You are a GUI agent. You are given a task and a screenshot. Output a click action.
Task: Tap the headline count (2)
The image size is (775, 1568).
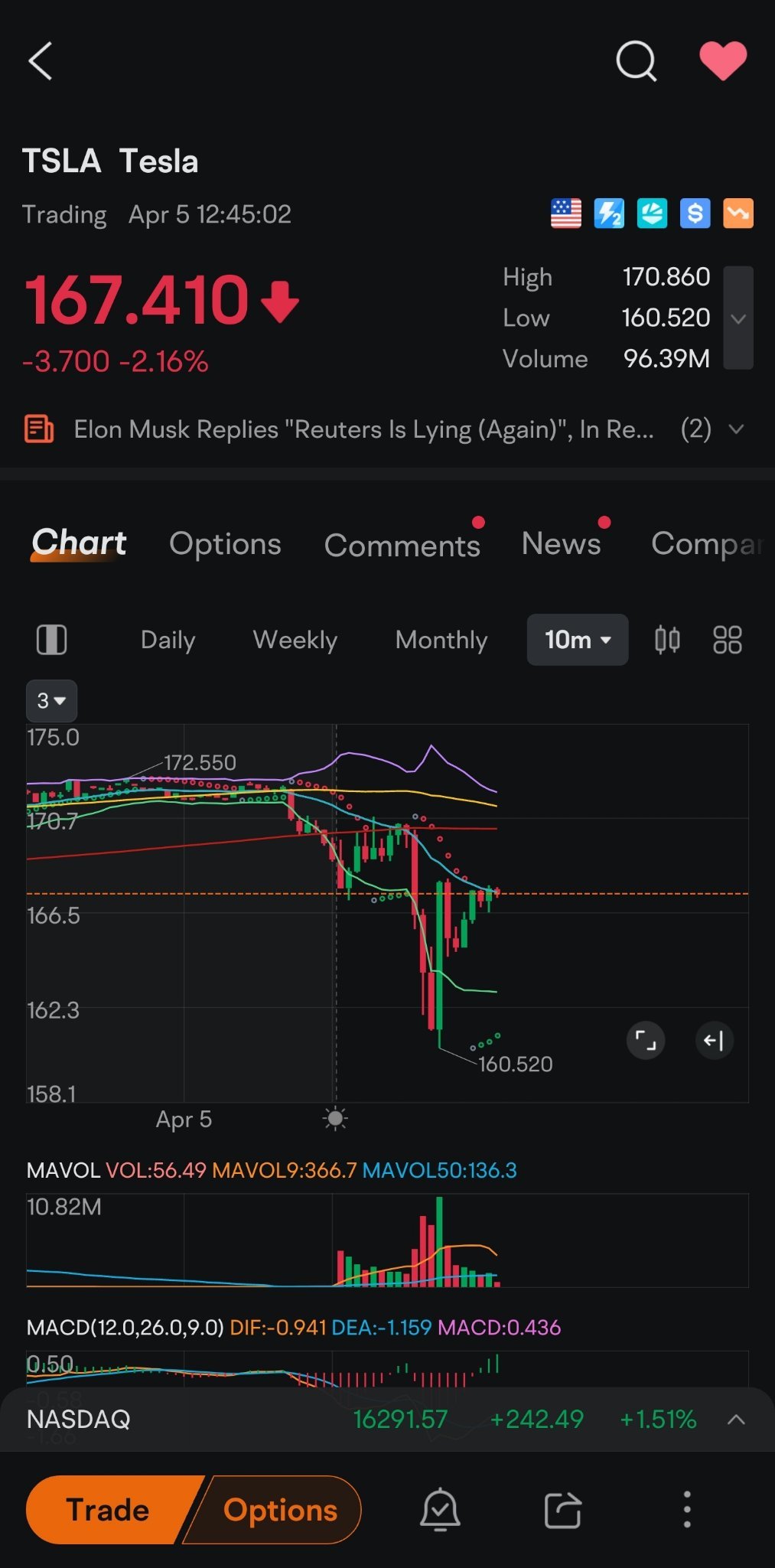click(696, 429)
